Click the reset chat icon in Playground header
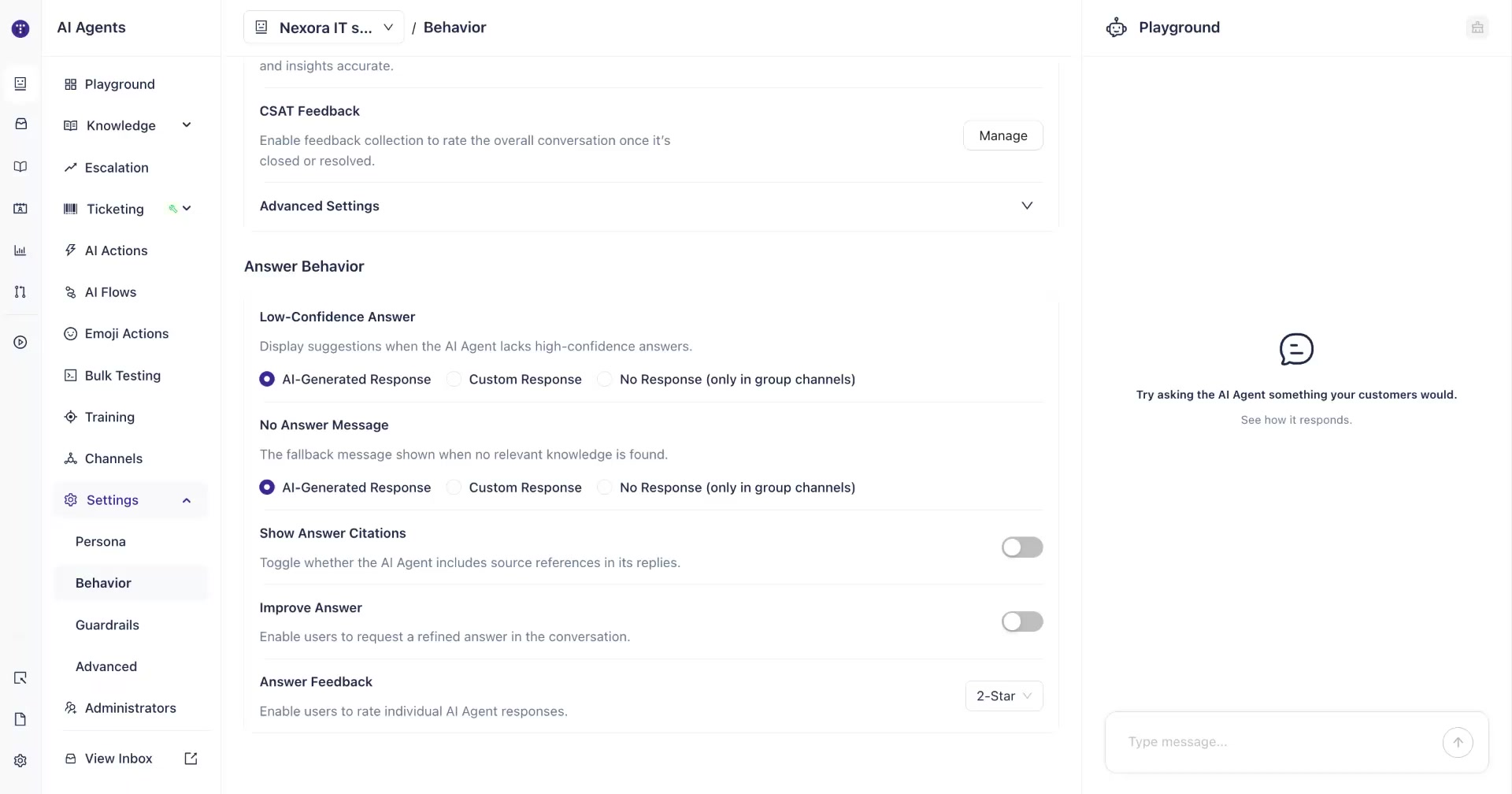 pos(1477,28)
